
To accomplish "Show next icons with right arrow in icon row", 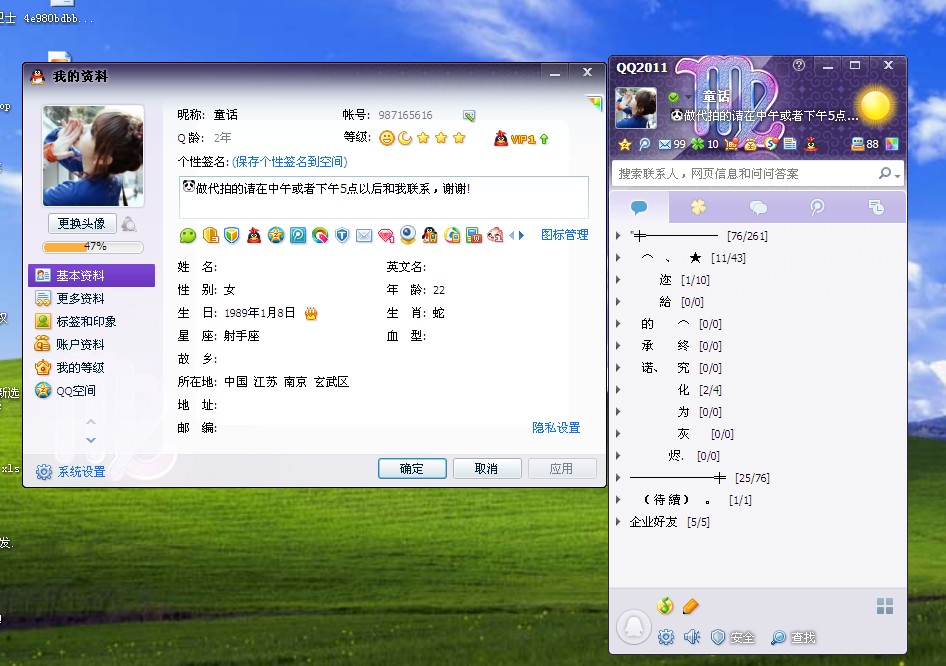I will click(x=521, y=235).
